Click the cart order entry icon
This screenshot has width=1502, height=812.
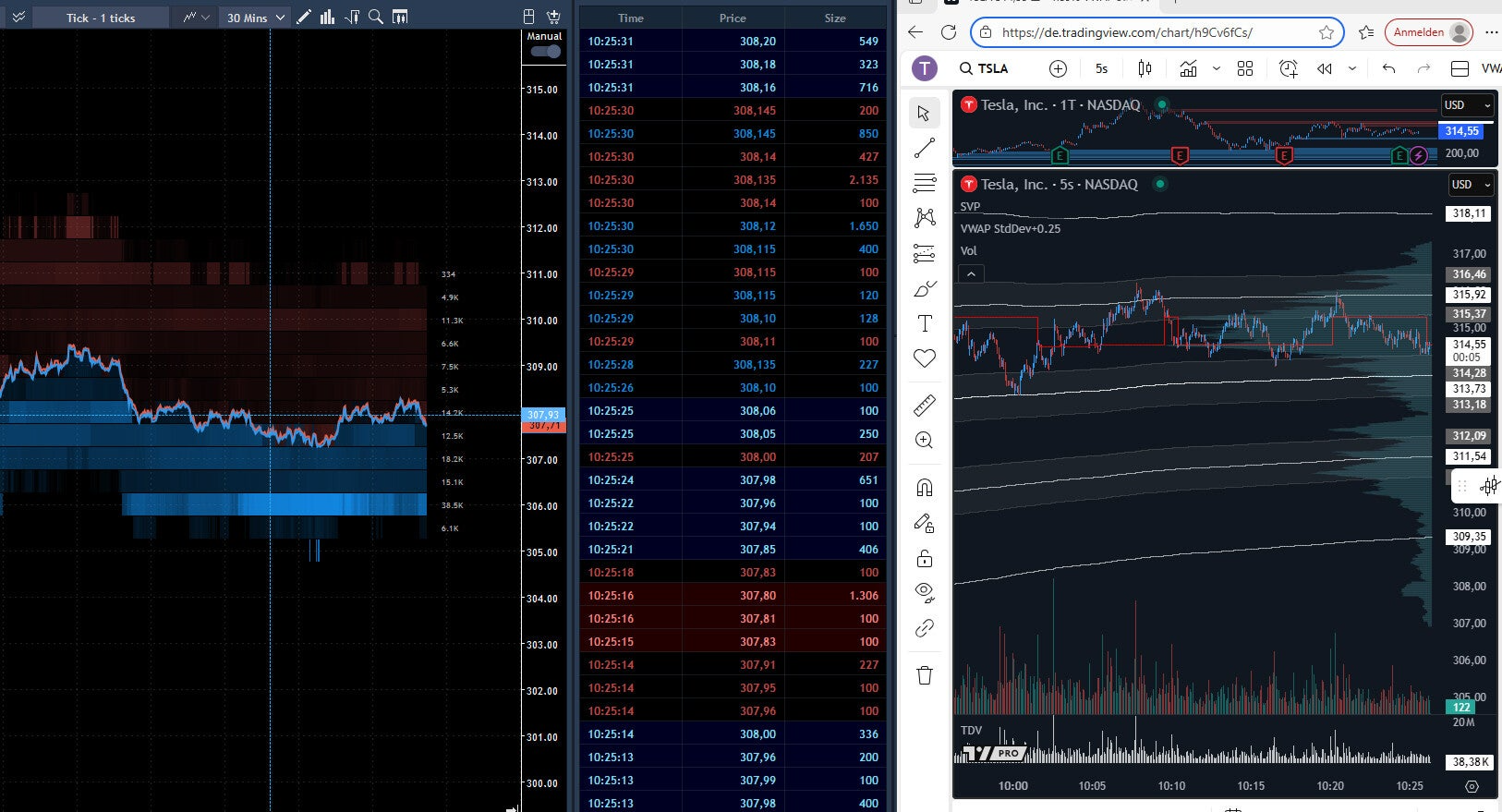(553, 17)
